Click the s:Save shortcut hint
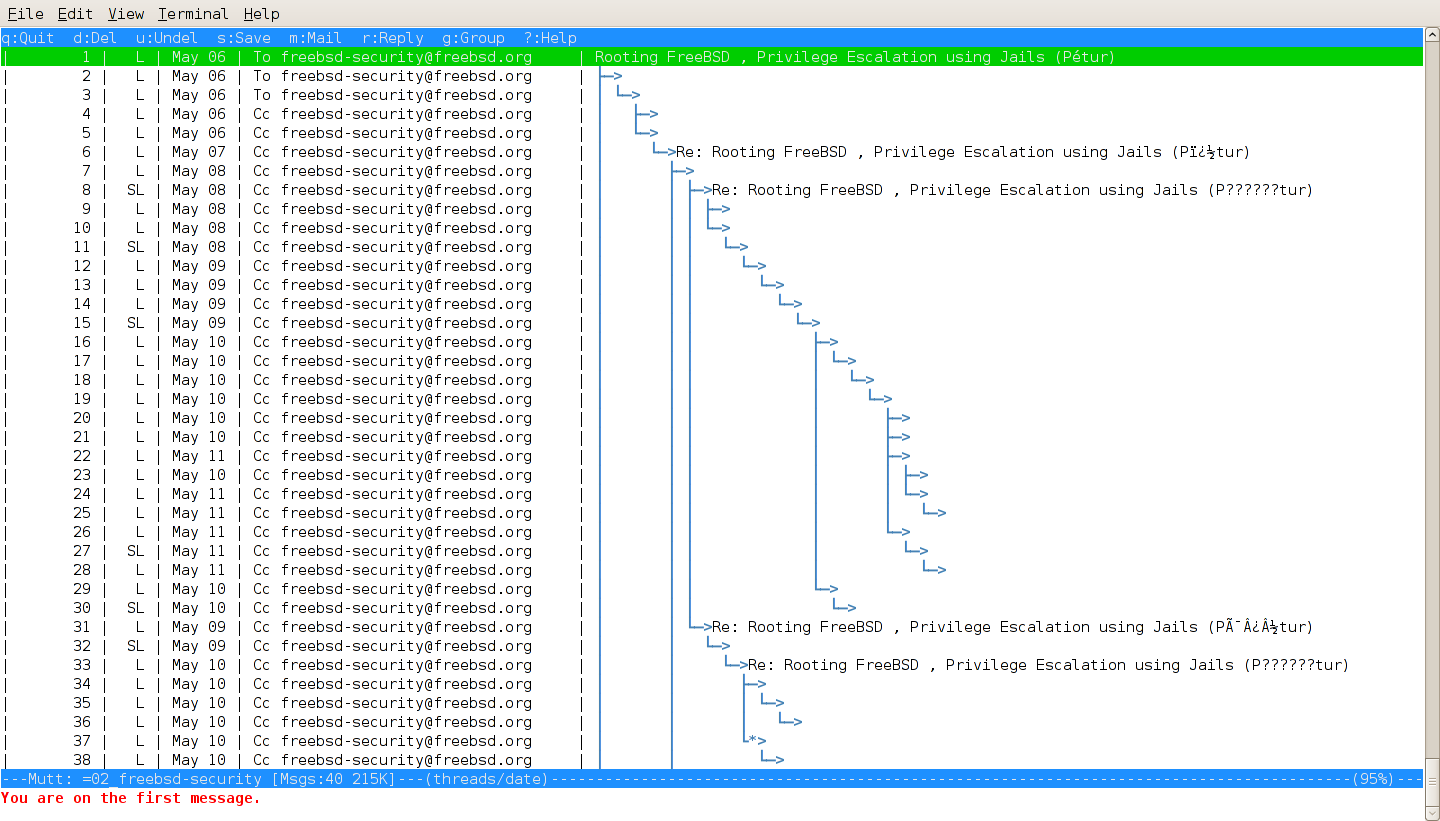The image size is (1440, 821). point(244,38)
